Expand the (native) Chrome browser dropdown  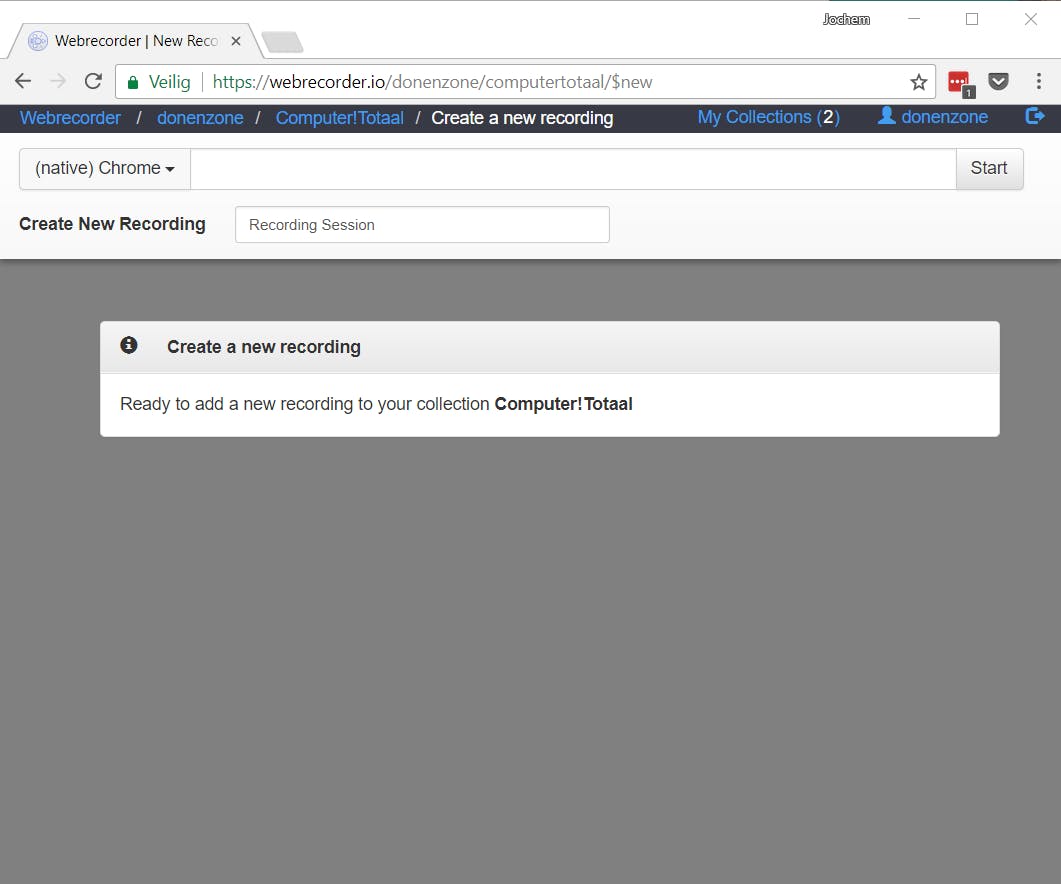point(105,169)
